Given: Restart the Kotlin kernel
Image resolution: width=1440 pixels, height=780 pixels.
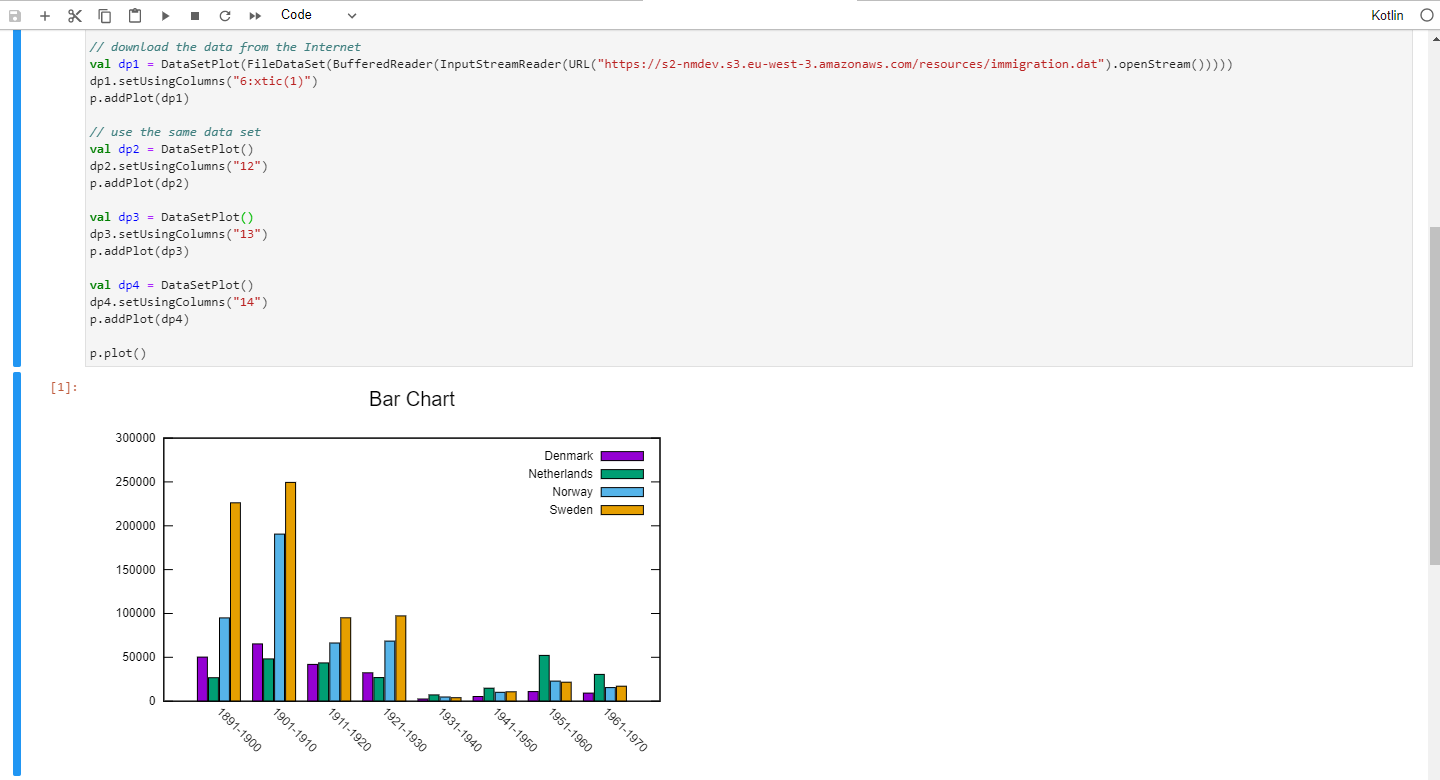Looking at the screenshot, I should [223, 15].
